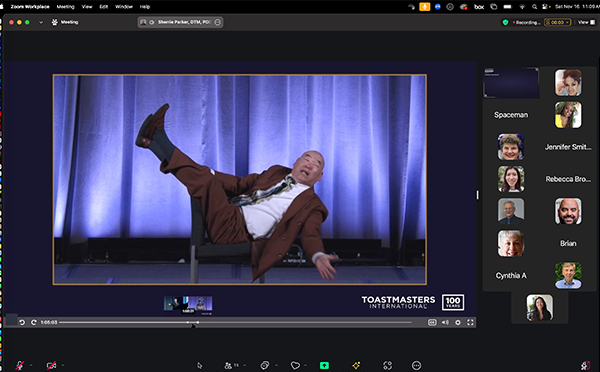Open the Edit menu

point(104,7)
